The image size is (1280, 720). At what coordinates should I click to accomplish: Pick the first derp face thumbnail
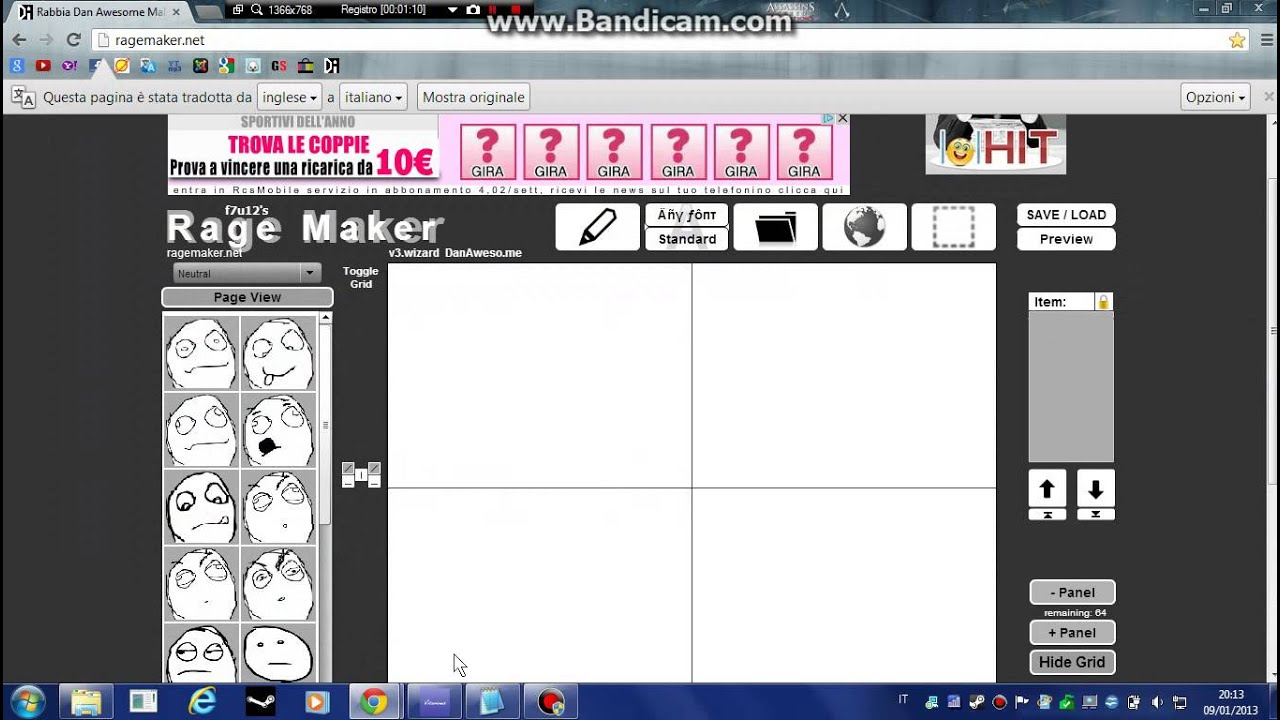pos(201,353)
